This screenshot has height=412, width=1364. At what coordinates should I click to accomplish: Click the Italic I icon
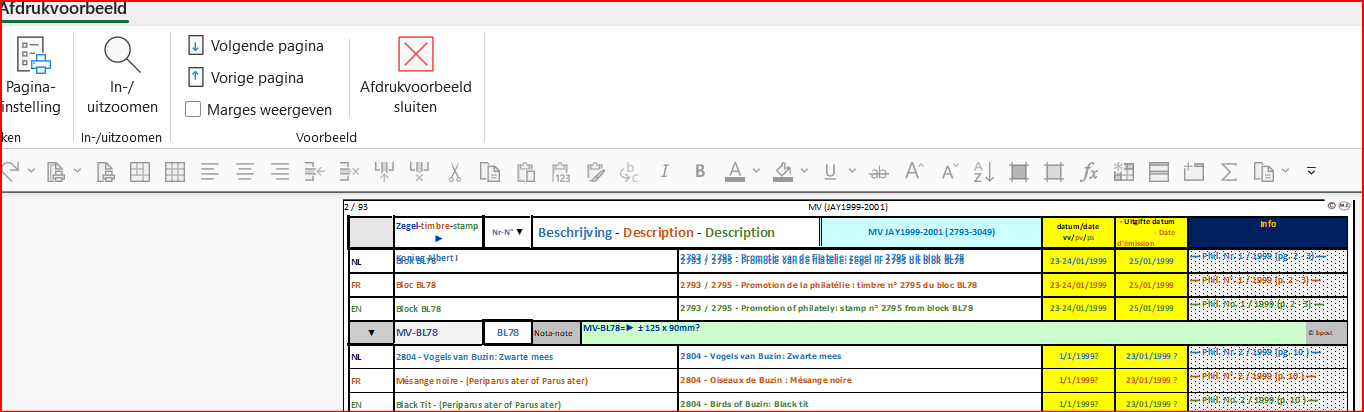[664, 172]
